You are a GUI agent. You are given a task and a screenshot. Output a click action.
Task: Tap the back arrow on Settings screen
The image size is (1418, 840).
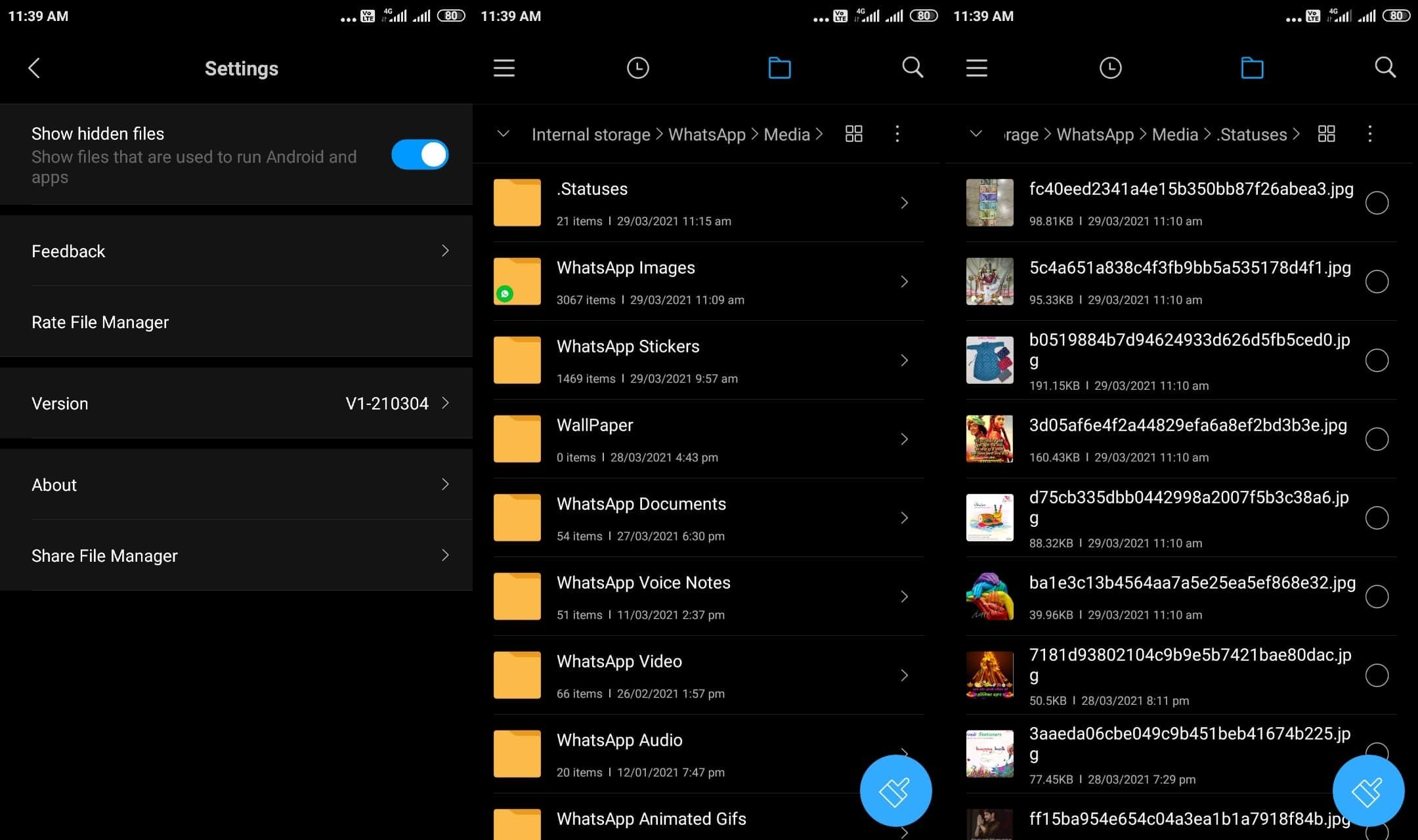click(34, 68)
